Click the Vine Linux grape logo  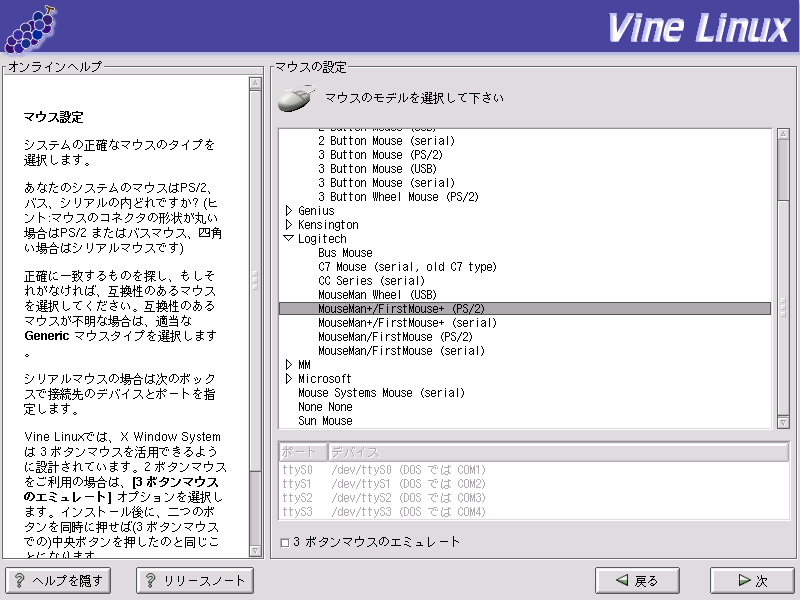30,30
